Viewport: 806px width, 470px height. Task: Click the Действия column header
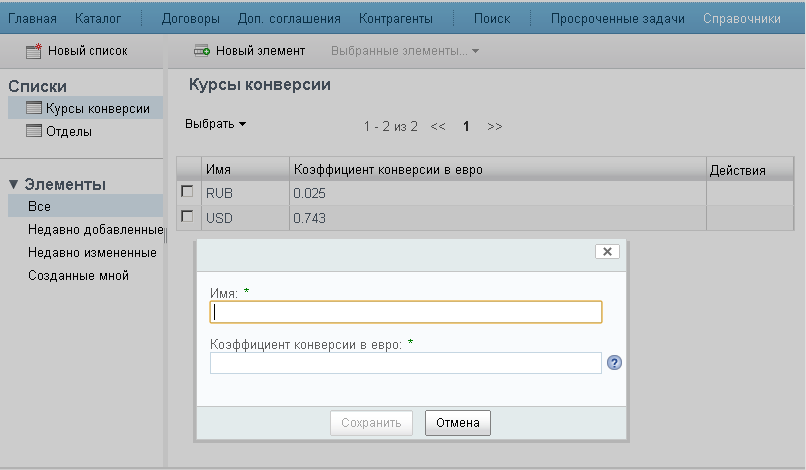pos(750,169)
